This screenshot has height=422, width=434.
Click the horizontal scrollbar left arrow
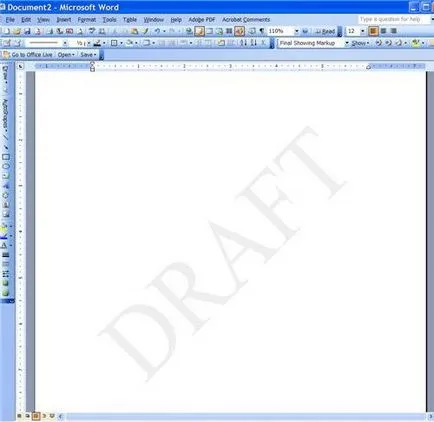pos(61,416)
